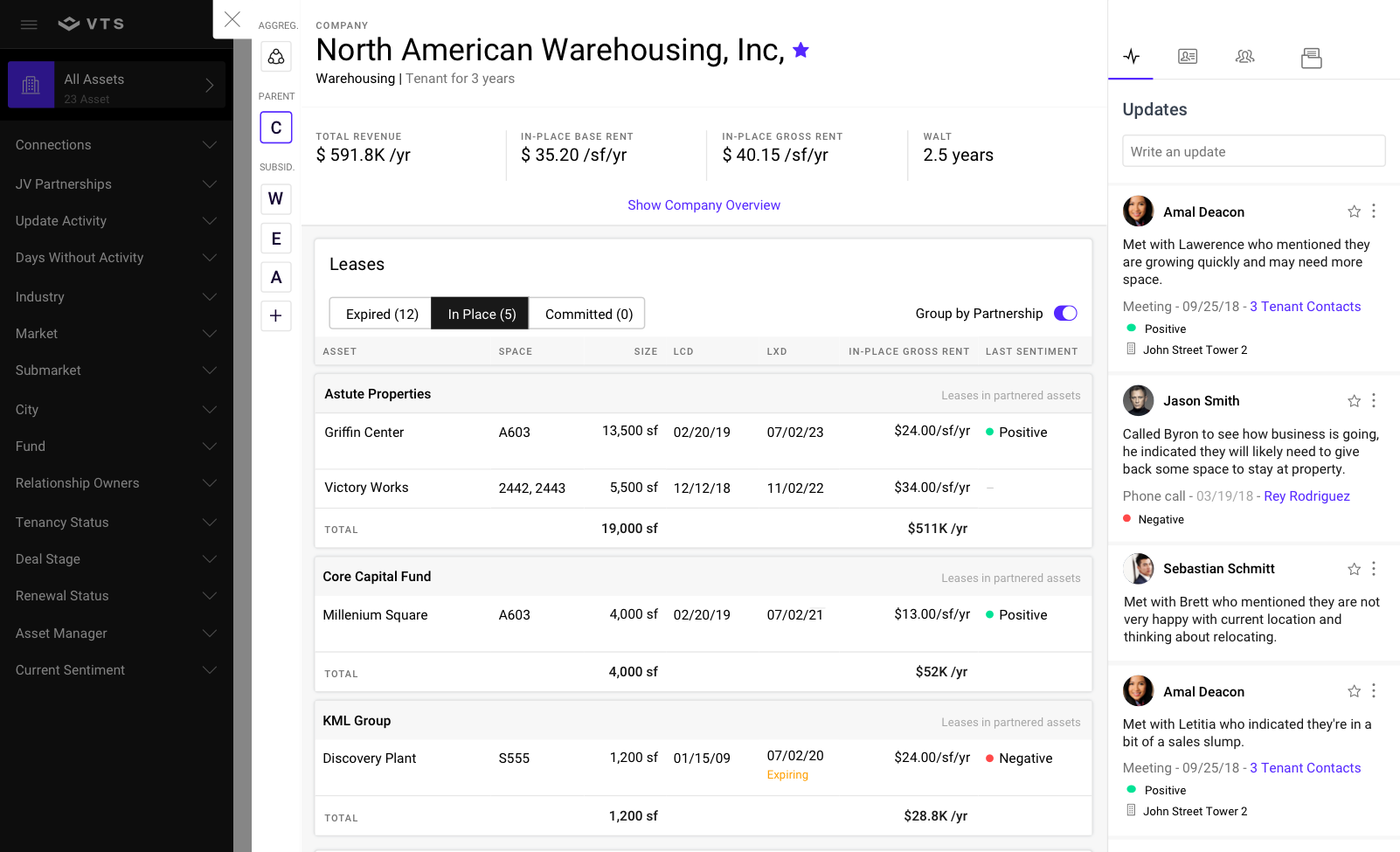
Task: Open the hamburger menu next to VTS logo
Action: pyautogui.click(x=29, y=24)
